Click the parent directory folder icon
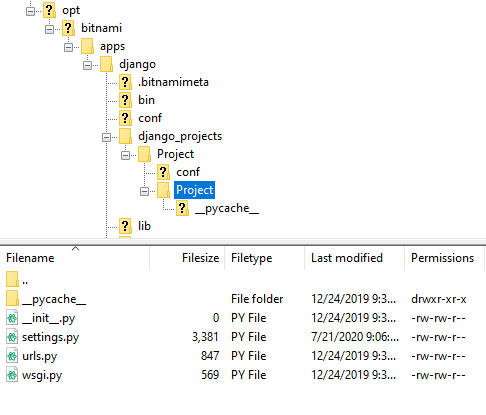The width and height of the screenshot is (486, 415). point(12,279)
